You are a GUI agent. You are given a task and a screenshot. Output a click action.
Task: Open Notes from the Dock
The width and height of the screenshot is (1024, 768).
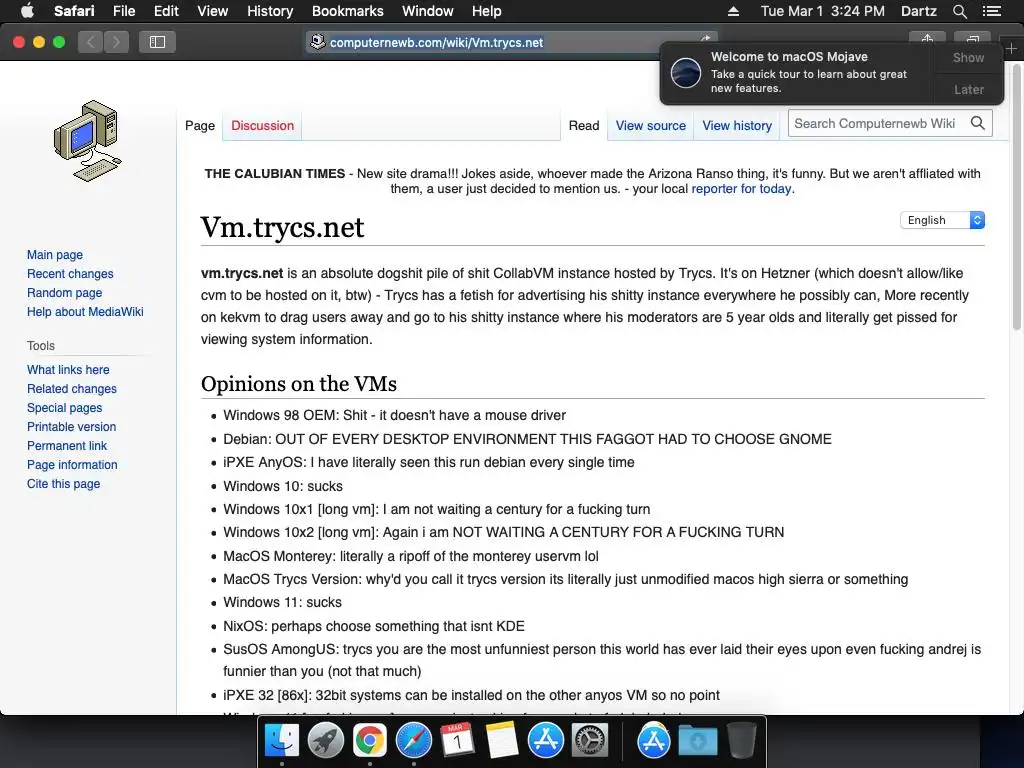click(502, 741)
